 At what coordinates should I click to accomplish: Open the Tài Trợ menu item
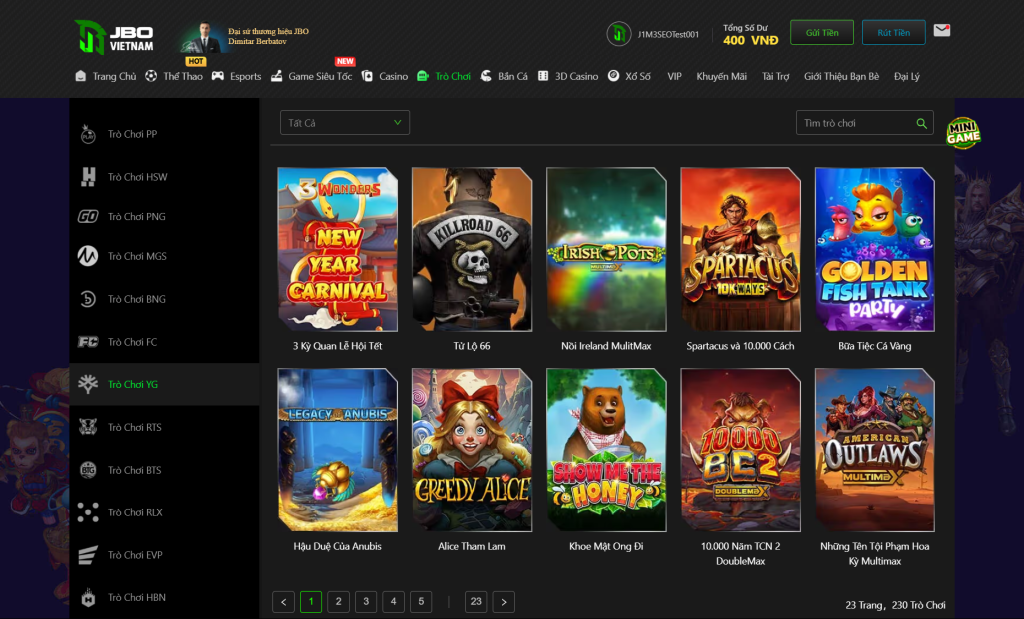775,76
